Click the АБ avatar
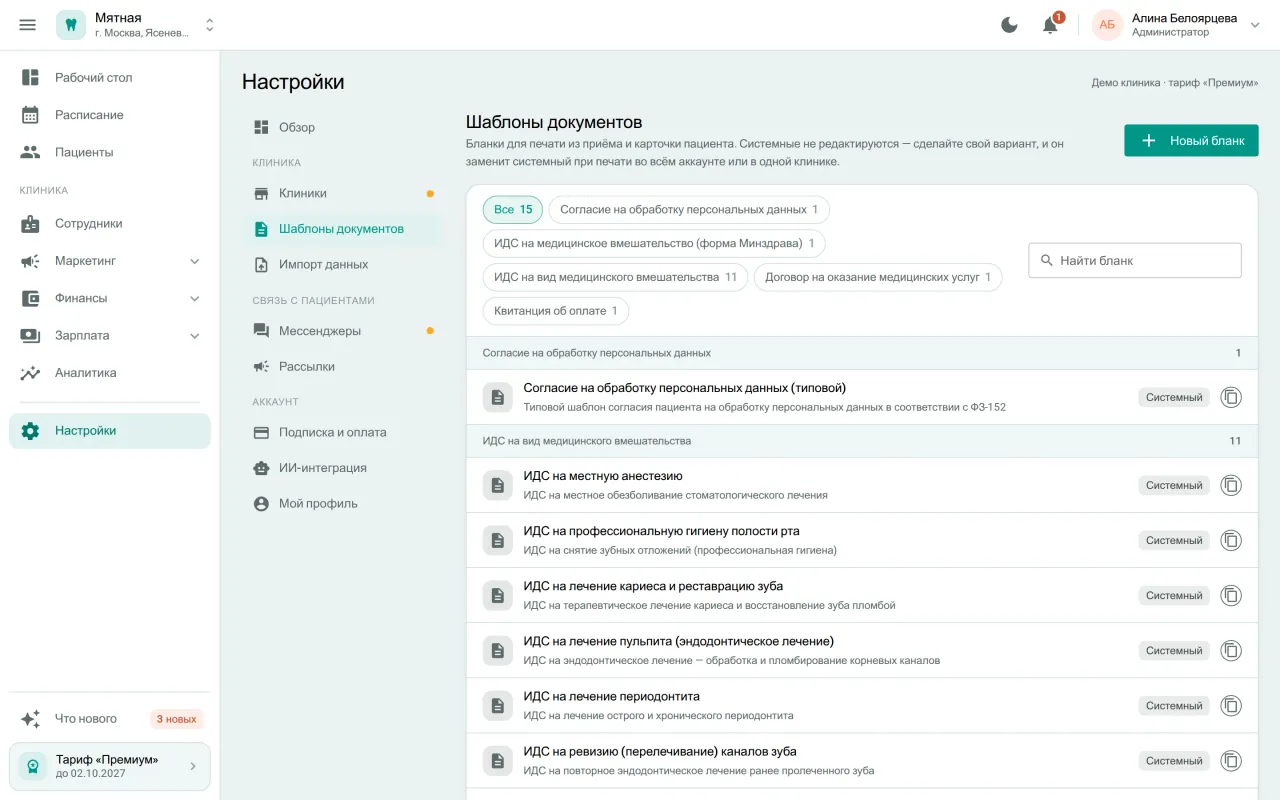 click(1107, 25)
